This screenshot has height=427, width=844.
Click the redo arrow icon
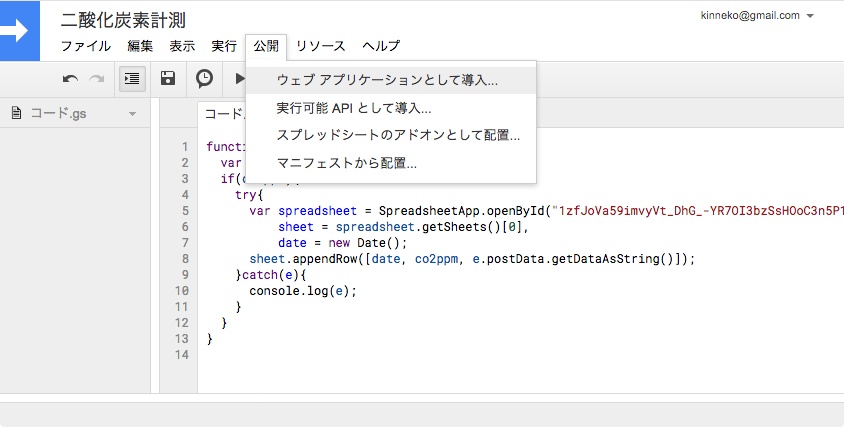tap(97, 79)
